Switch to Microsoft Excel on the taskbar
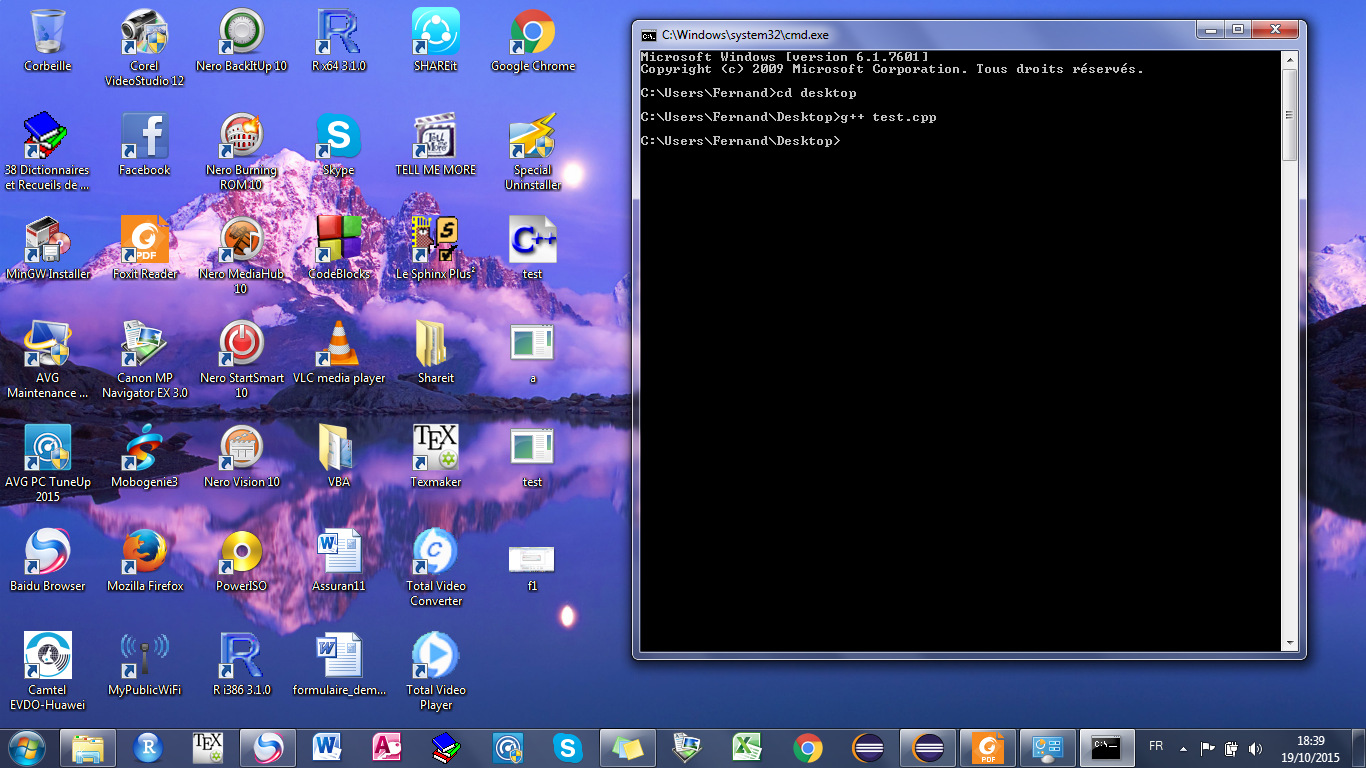 (748, 747)
